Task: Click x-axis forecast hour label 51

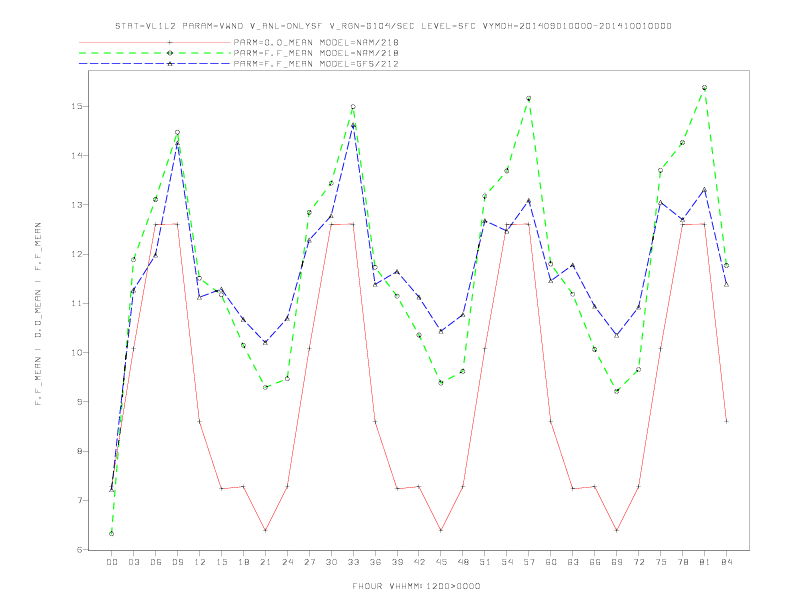Action: 485,562
